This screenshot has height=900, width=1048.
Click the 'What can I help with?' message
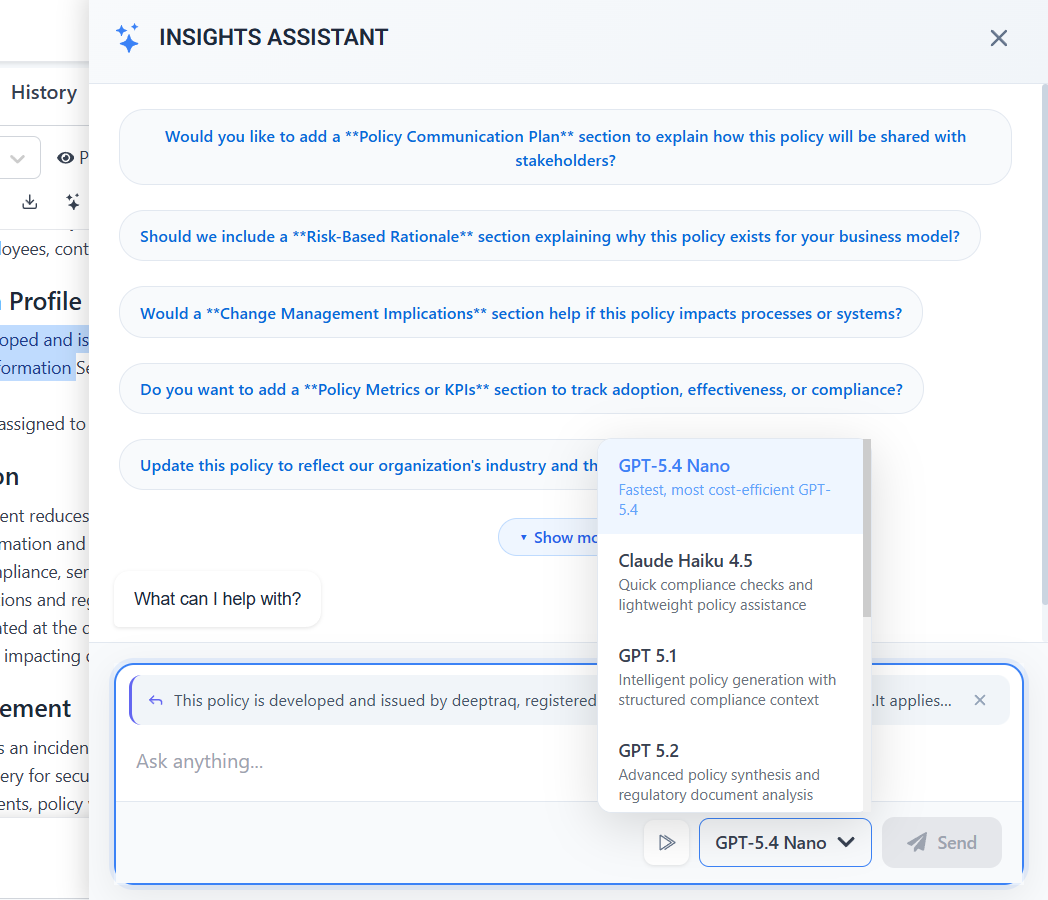coord(217,599)
